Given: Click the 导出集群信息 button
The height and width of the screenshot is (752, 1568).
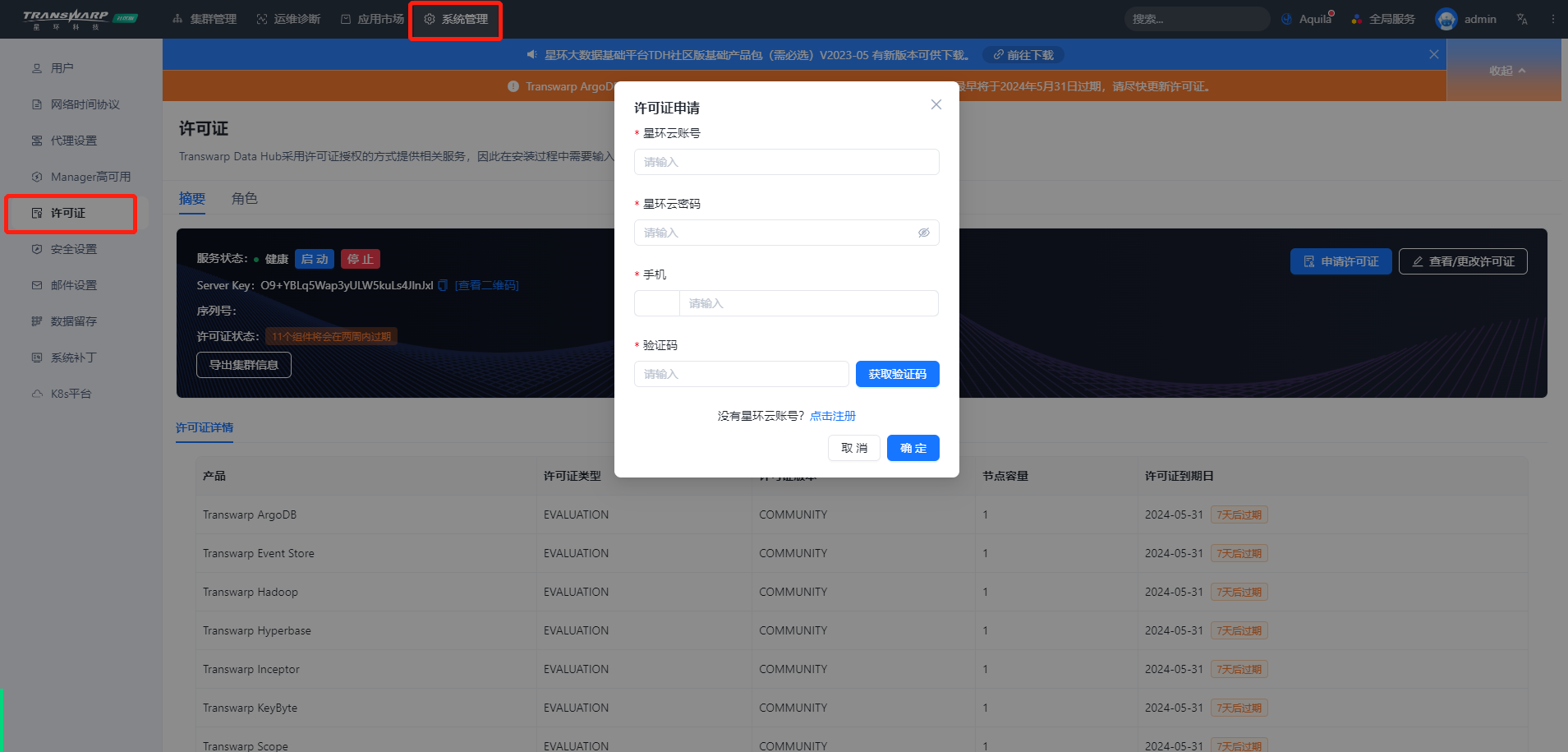Looking at the screenshot, I should pos(244,365).
